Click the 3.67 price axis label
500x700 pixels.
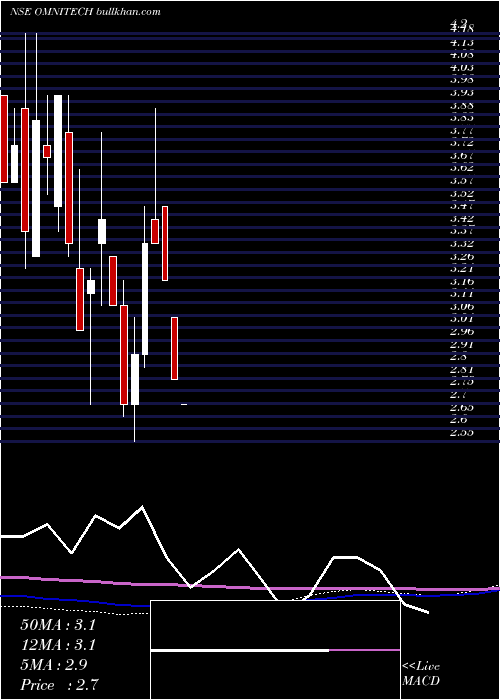462,156
